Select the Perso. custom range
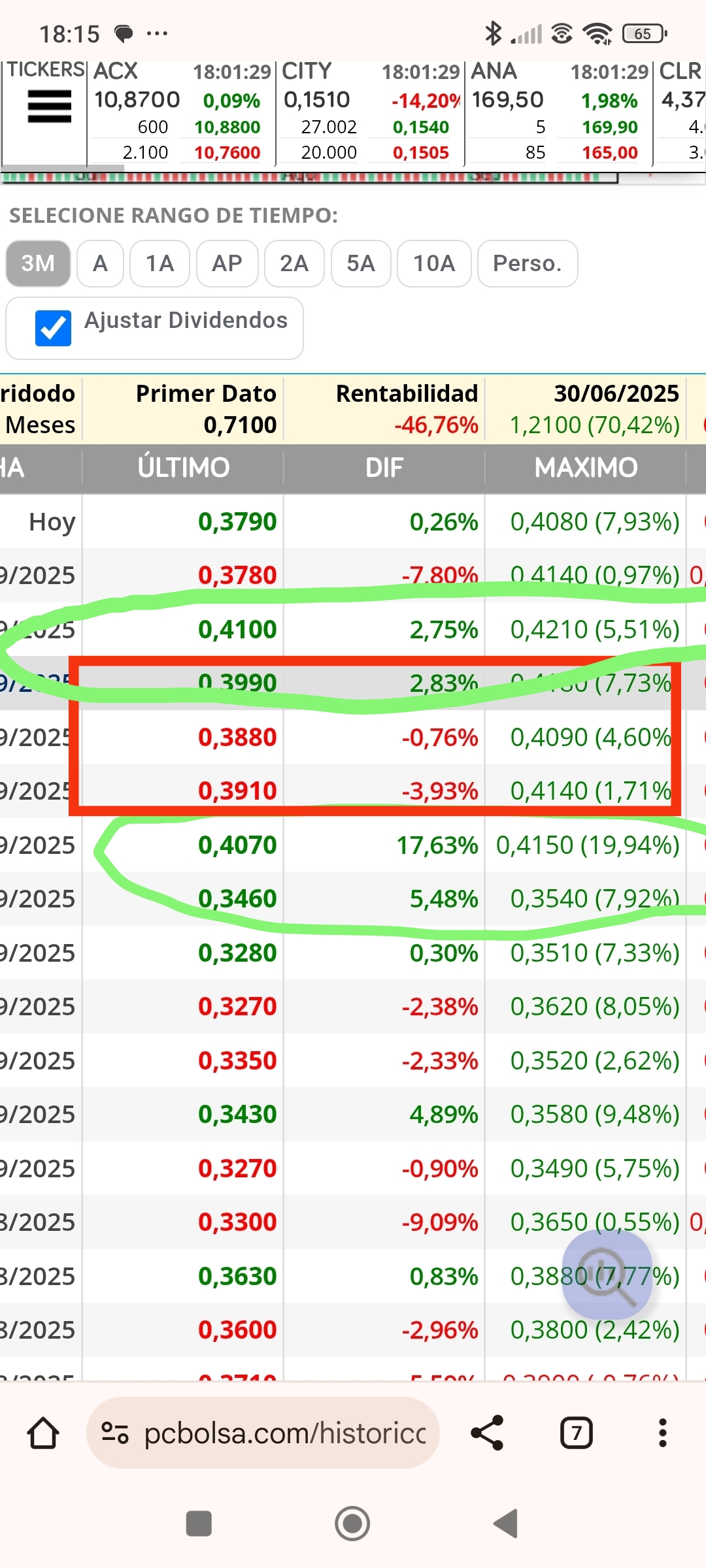The height and width of the screenshot is (1568, 706). click(x=528, y=263)
